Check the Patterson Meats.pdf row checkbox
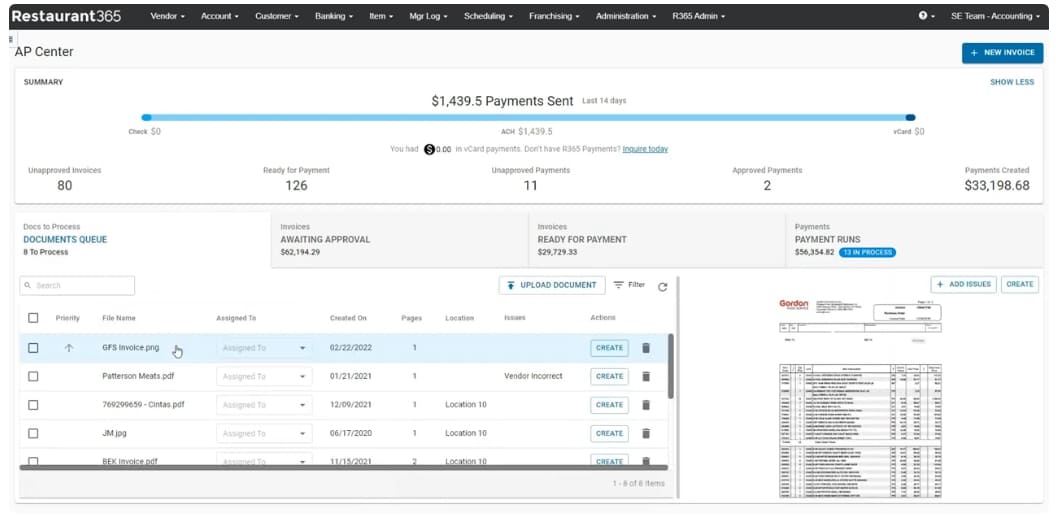 [33, 376]
